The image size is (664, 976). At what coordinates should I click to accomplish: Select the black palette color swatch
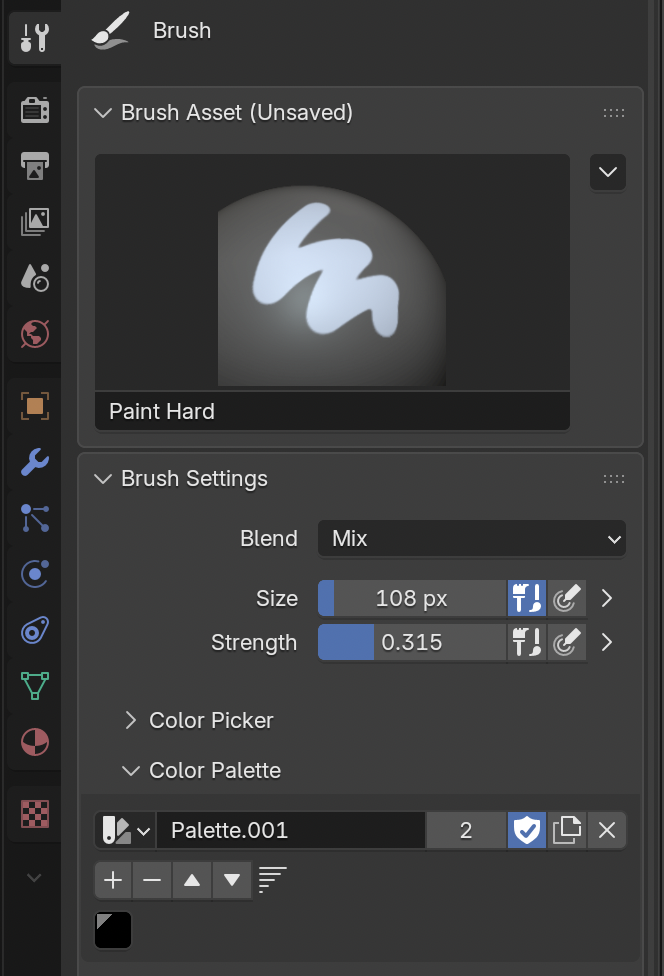point(113,930)
